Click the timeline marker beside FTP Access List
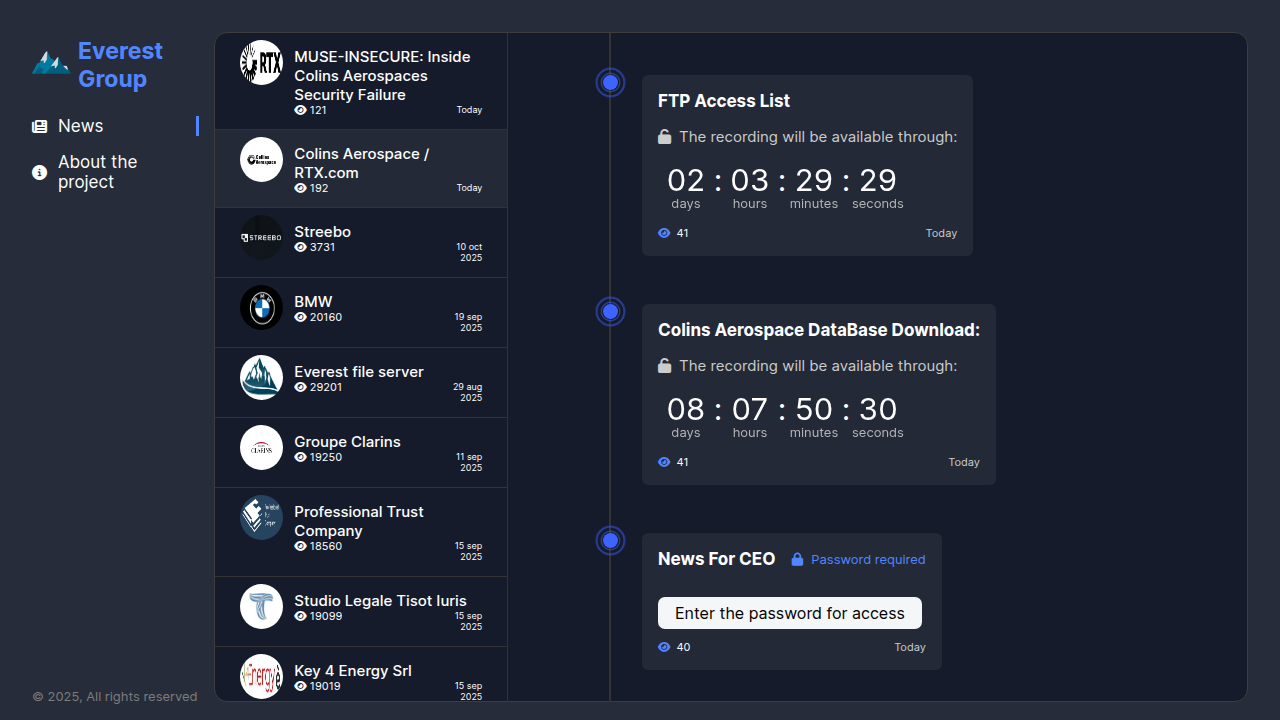 click(610, 82)
